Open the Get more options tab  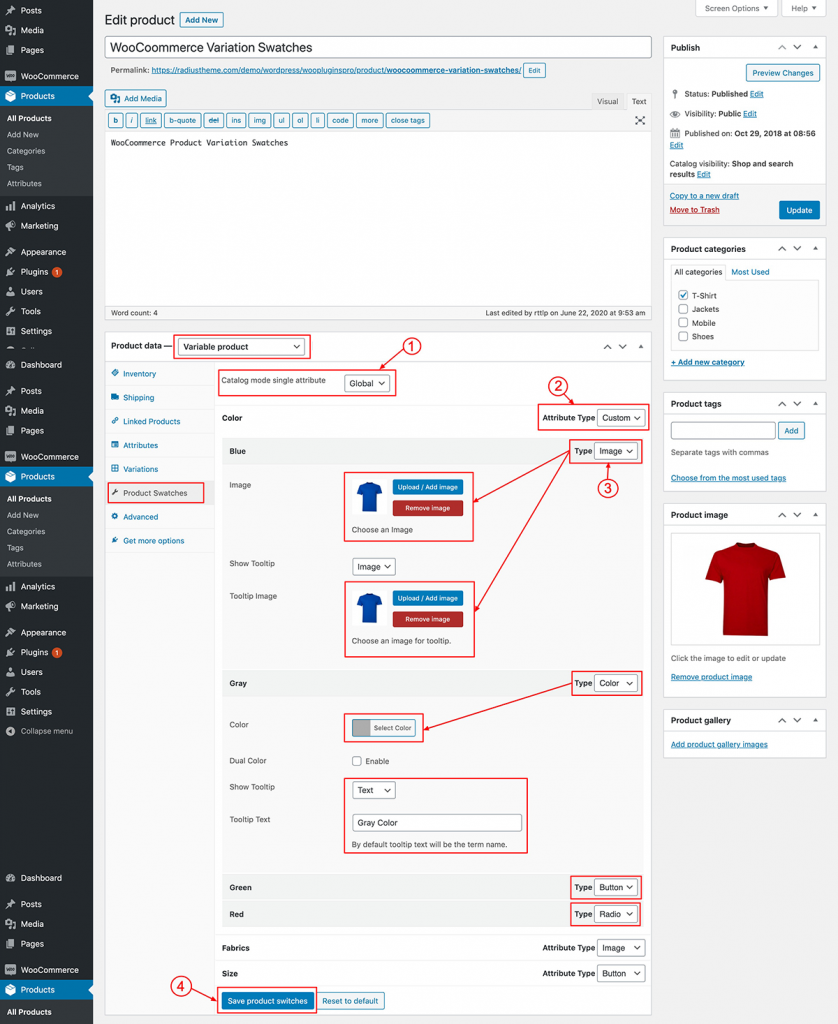tap(153, 541)
